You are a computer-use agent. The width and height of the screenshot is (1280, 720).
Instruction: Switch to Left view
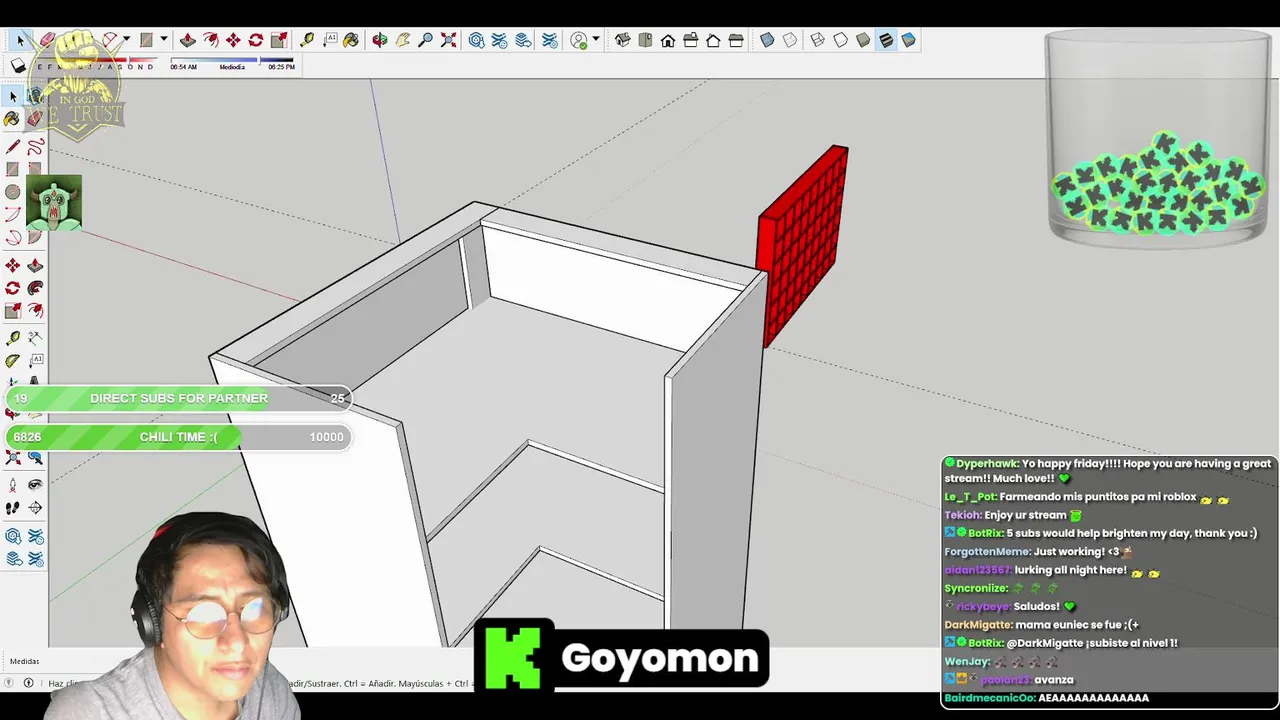click(x=736, y=40)
